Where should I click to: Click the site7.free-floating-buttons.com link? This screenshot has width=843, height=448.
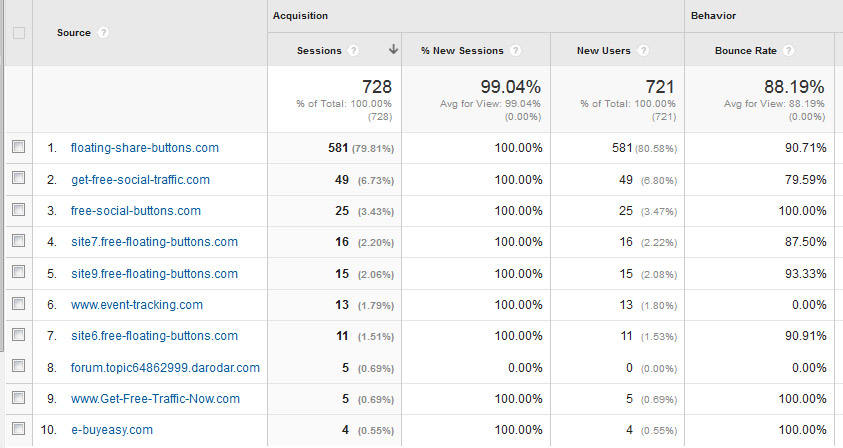click(154, 242)
